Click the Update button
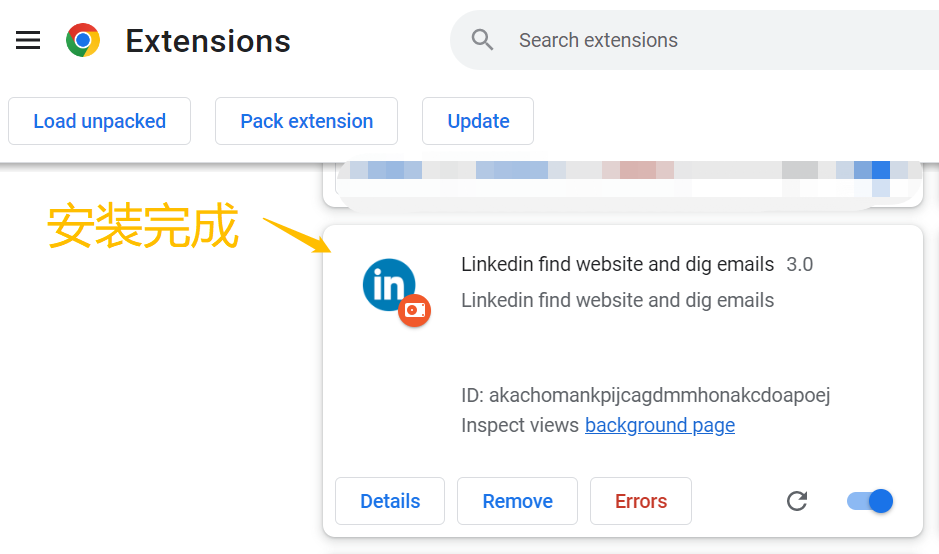This screenshot has width=939, height=554. pos(478,121)
